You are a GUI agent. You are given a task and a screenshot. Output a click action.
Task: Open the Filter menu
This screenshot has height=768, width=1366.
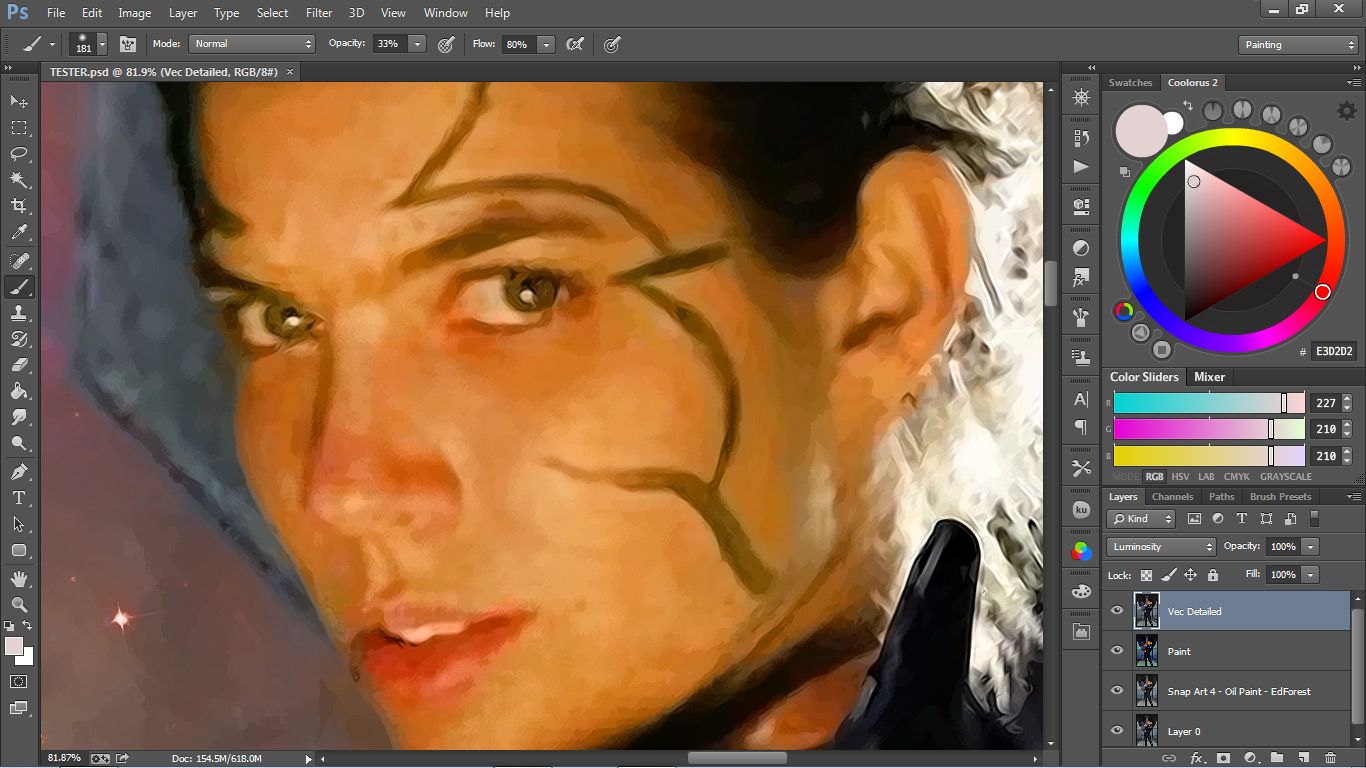tap(319, 13)
